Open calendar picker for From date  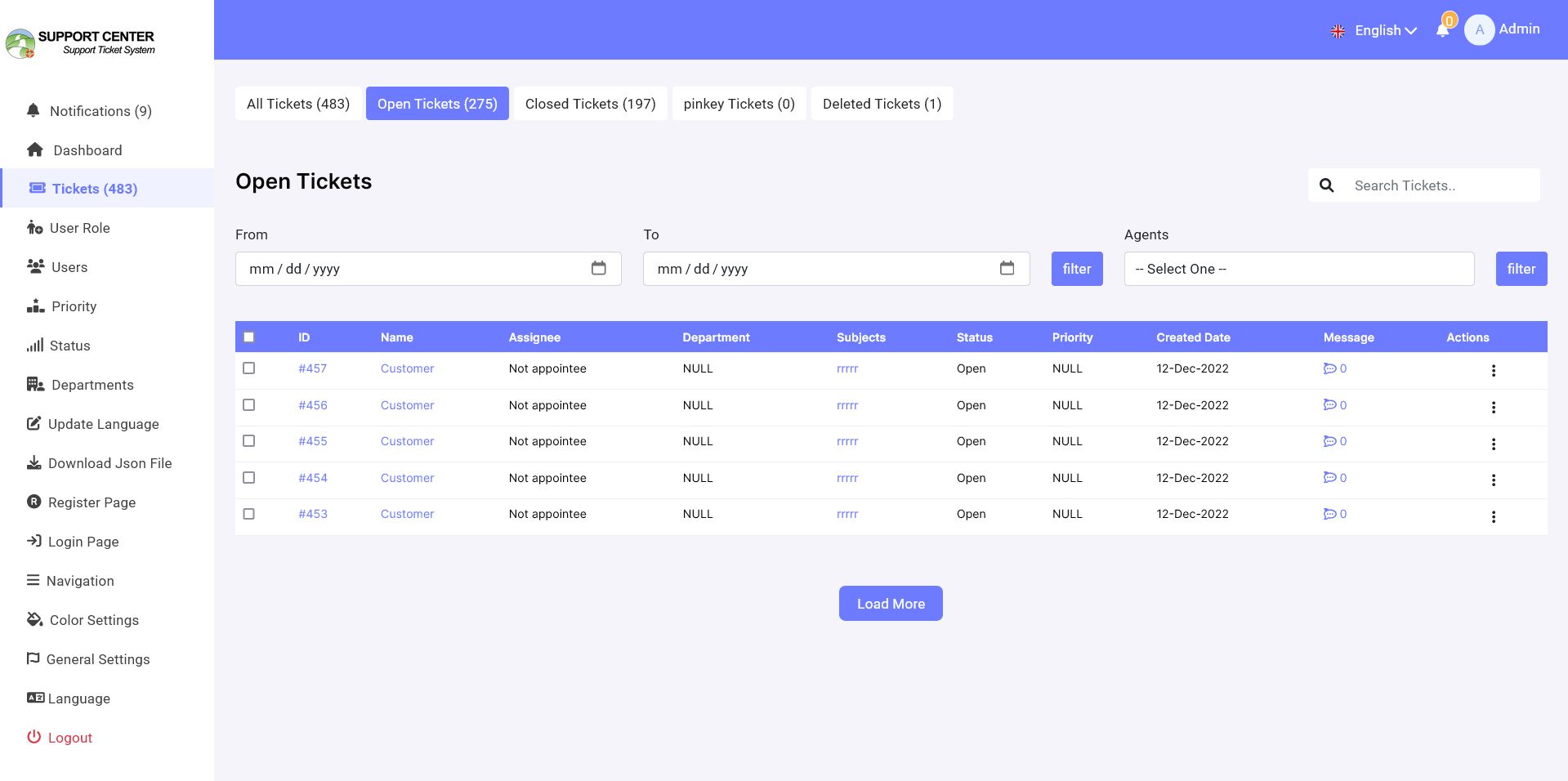click(599, 268)
